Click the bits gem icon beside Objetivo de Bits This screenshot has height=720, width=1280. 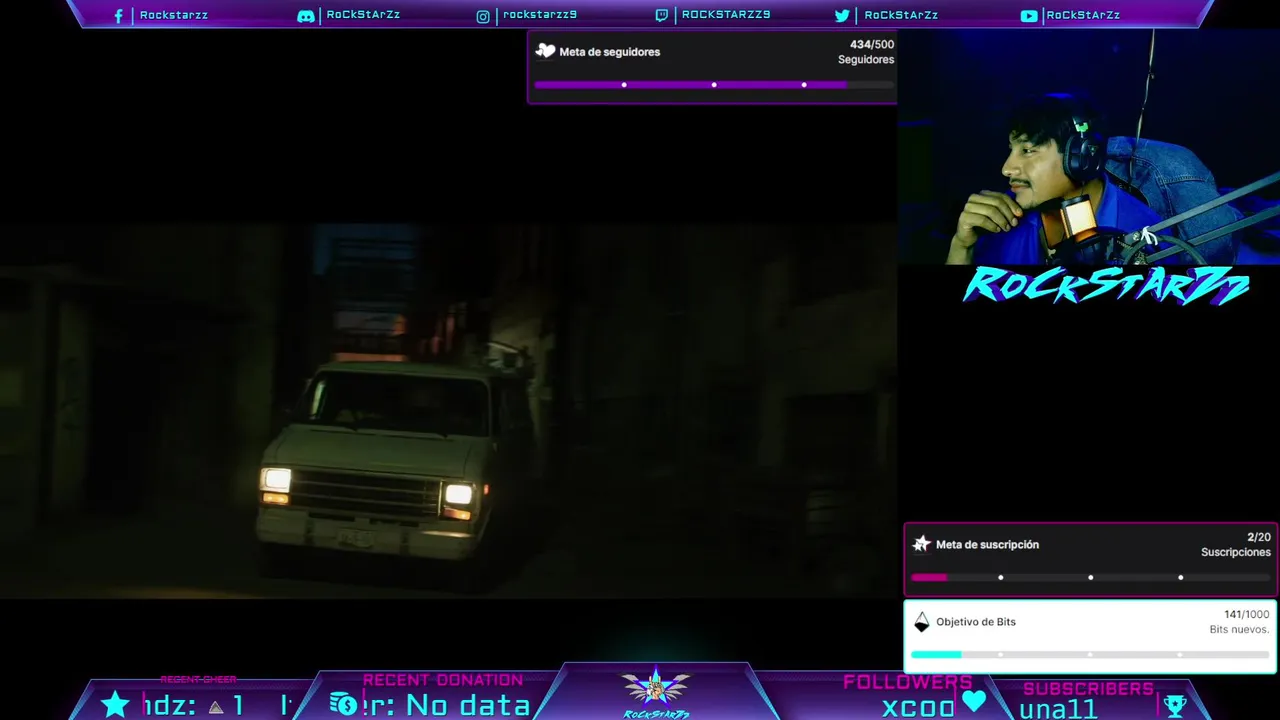(922, 622)
